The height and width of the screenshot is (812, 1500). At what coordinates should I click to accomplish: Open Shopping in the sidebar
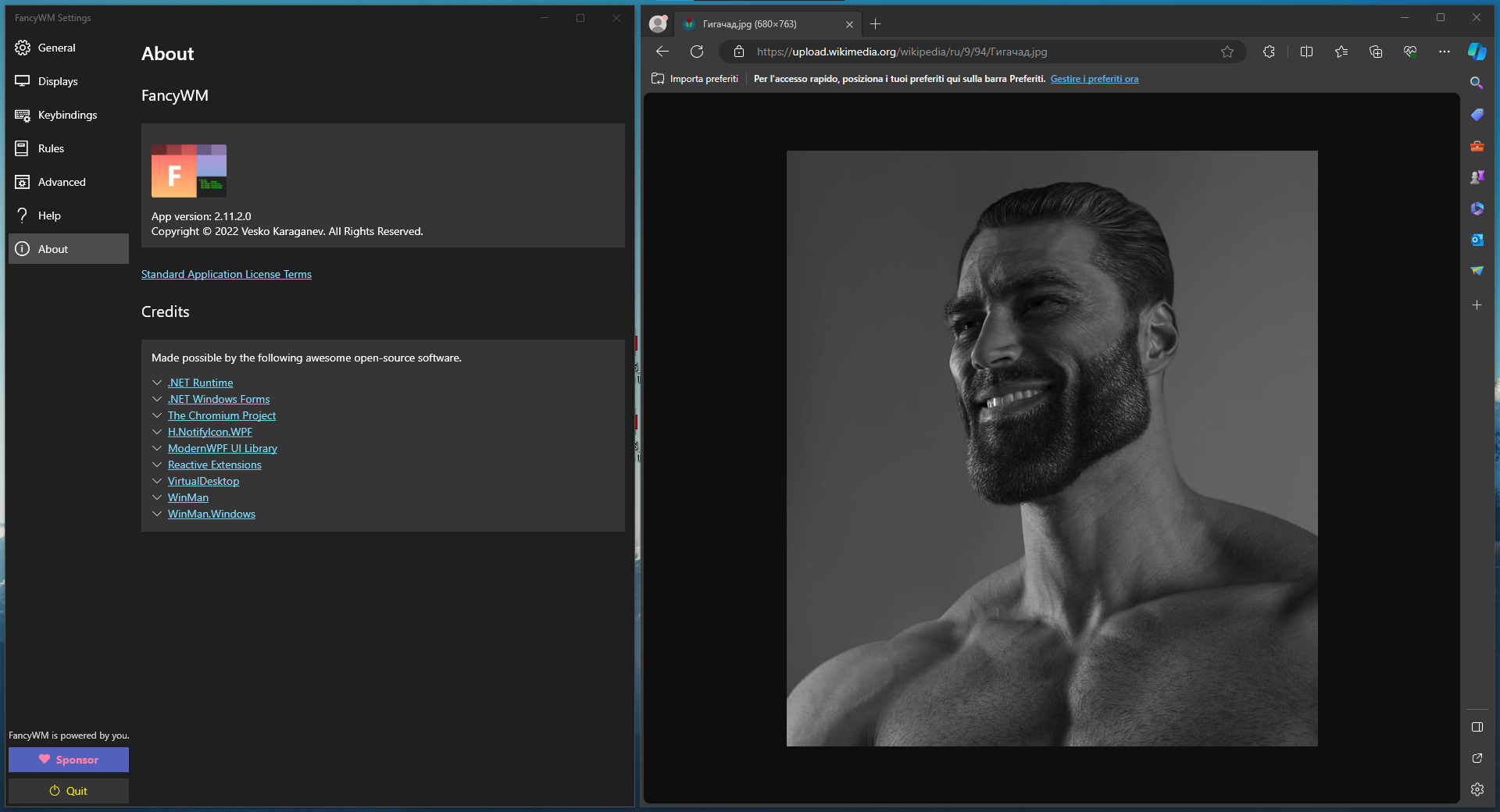click(x=1477, y=115)
